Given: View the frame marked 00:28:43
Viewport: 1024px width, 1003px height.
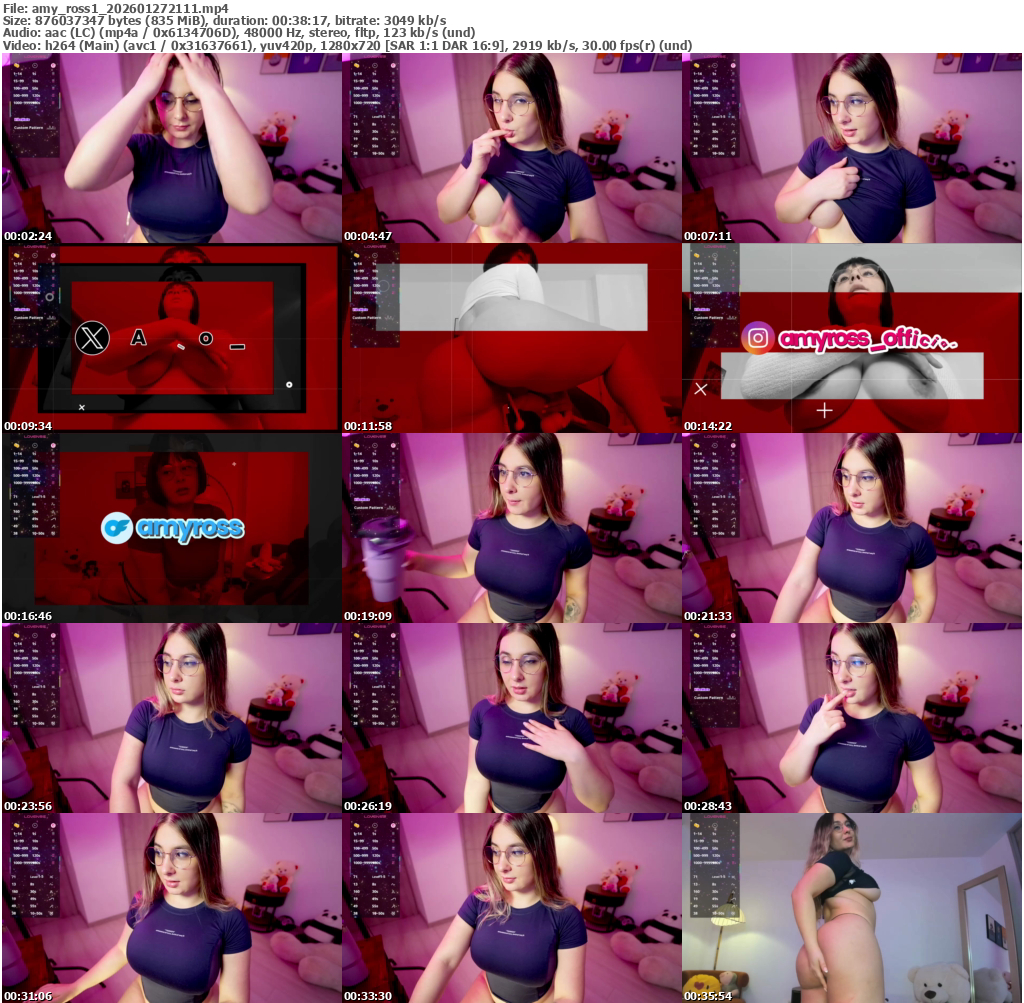Looking at the screenshot, I should 852,718.
